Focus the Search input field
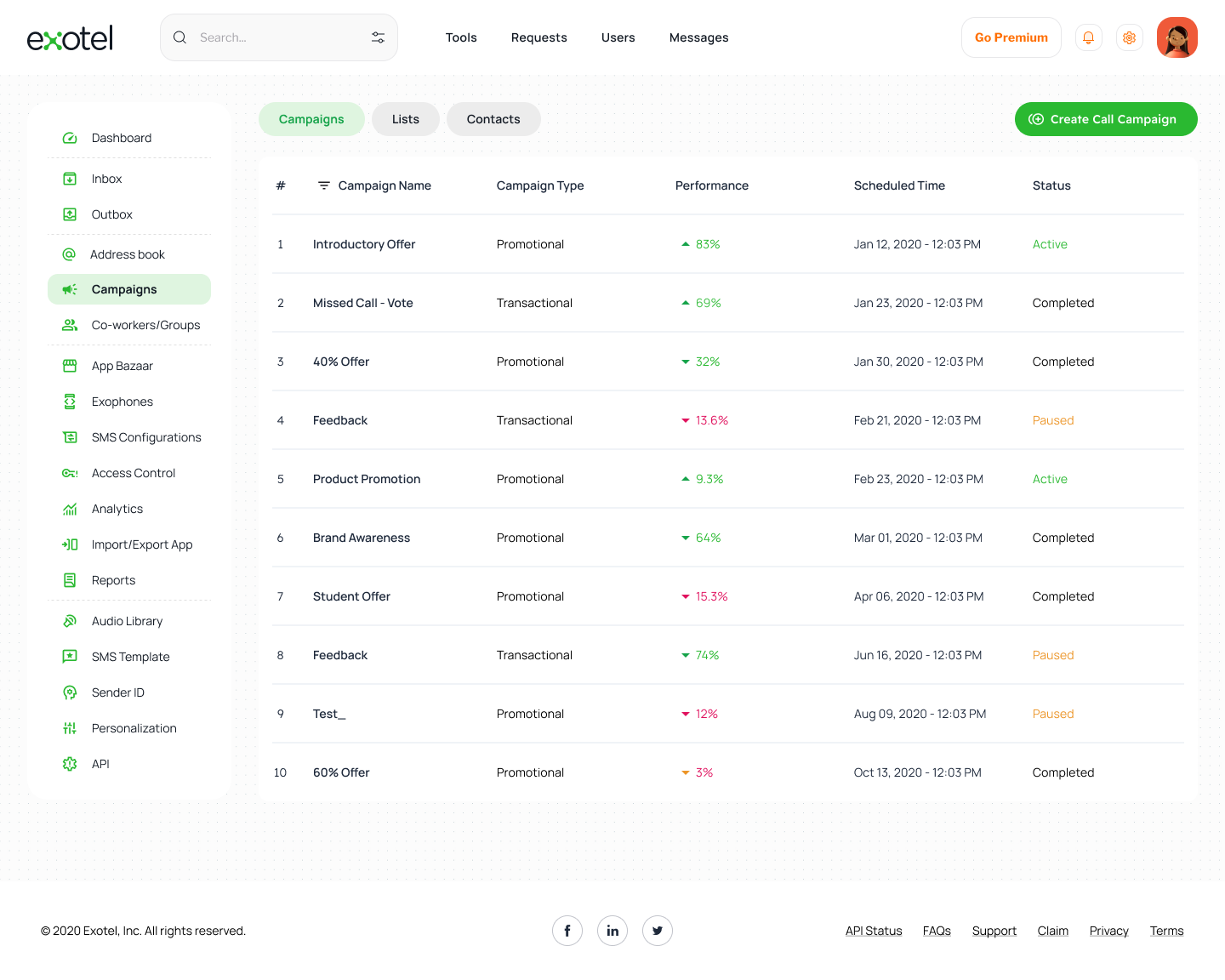The height and width of the screenshot is (980, 1225). (279, 37)
